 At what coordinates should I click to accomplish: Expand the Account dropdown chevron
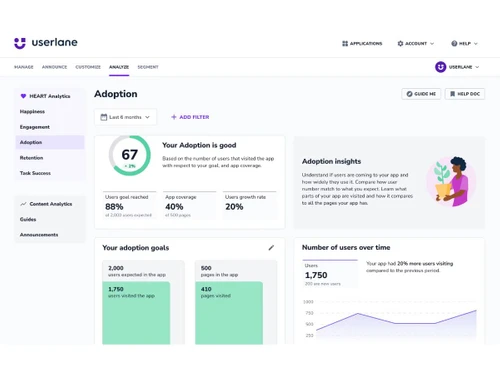432,44
